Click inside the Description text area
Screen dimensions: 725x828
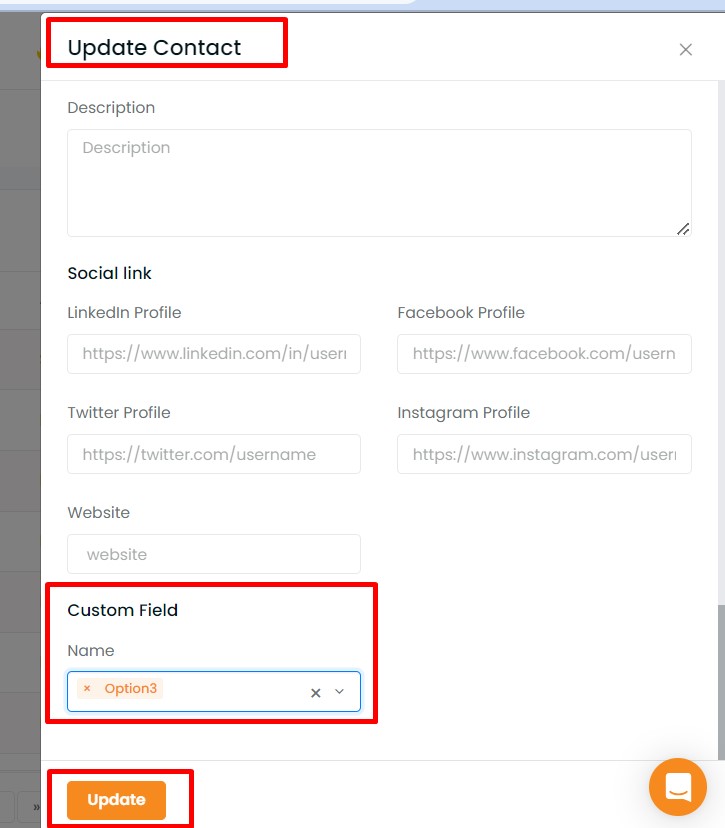[379, 183]
